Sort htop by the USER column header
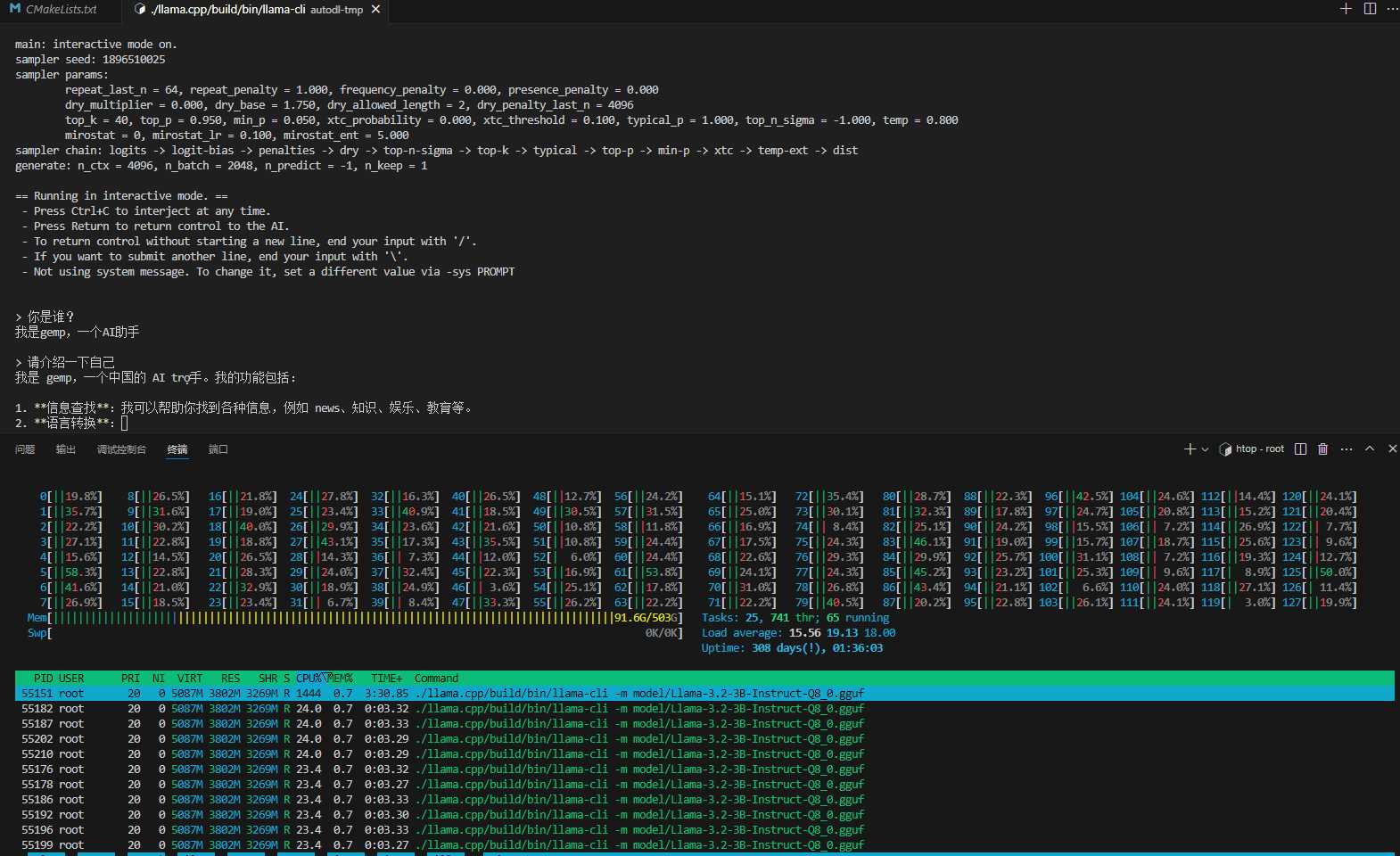 (71, 679)
